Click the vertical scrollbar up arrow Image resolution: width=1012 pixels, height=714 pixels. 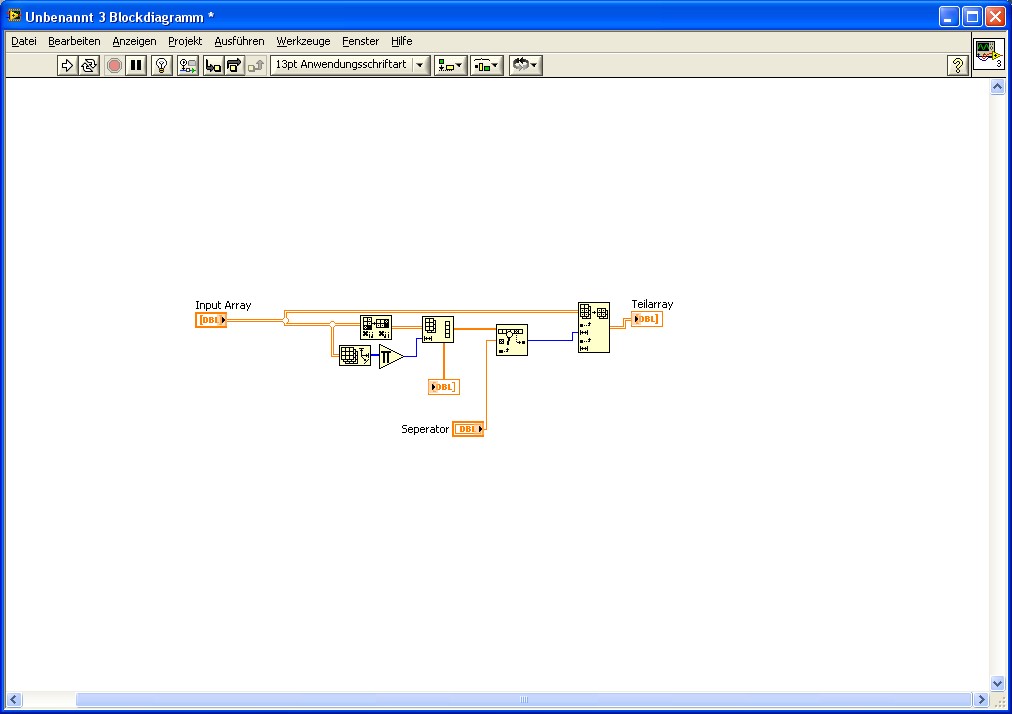pyautogui.click(x=997, y=87)
